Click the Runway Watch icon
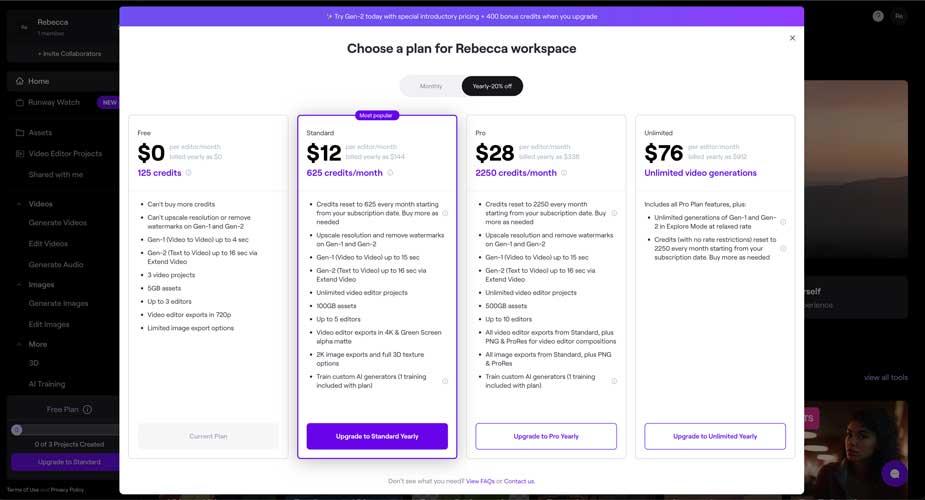 pos(19,102)
